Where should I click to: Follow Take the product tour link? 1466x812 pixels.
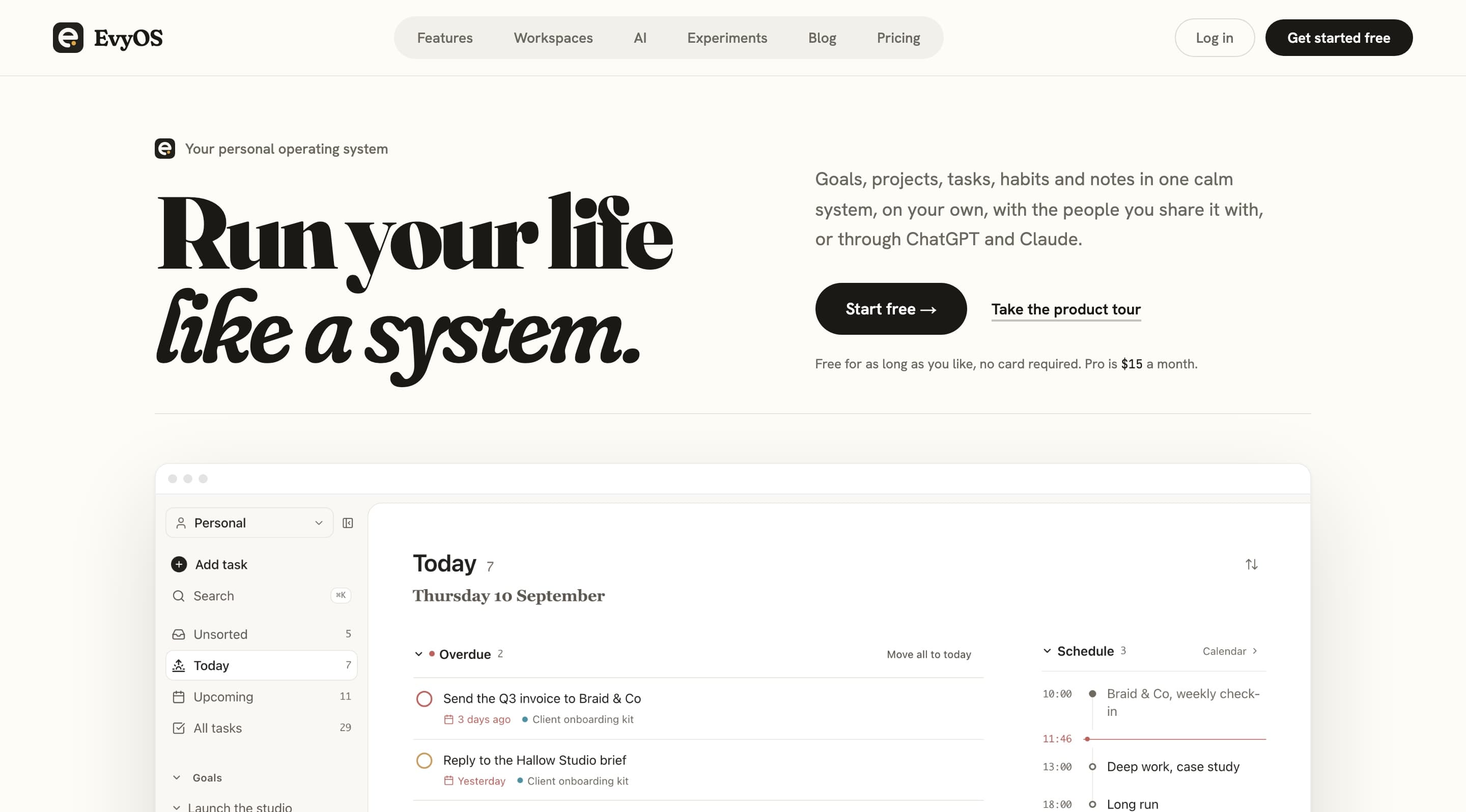click(x=1066, y=309)
